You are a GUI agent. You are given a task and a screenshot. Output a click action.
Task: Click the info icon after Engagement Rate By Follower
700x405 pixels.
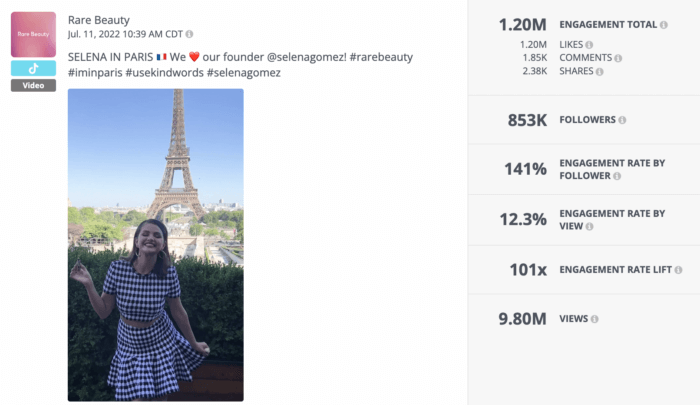pos(619,176)
